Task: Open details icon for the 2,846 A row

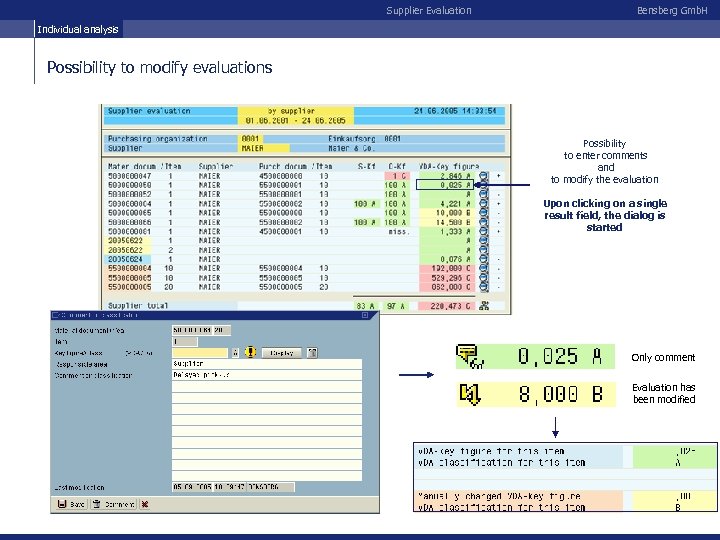Action: pyautogui.click(x=484, y=176)
